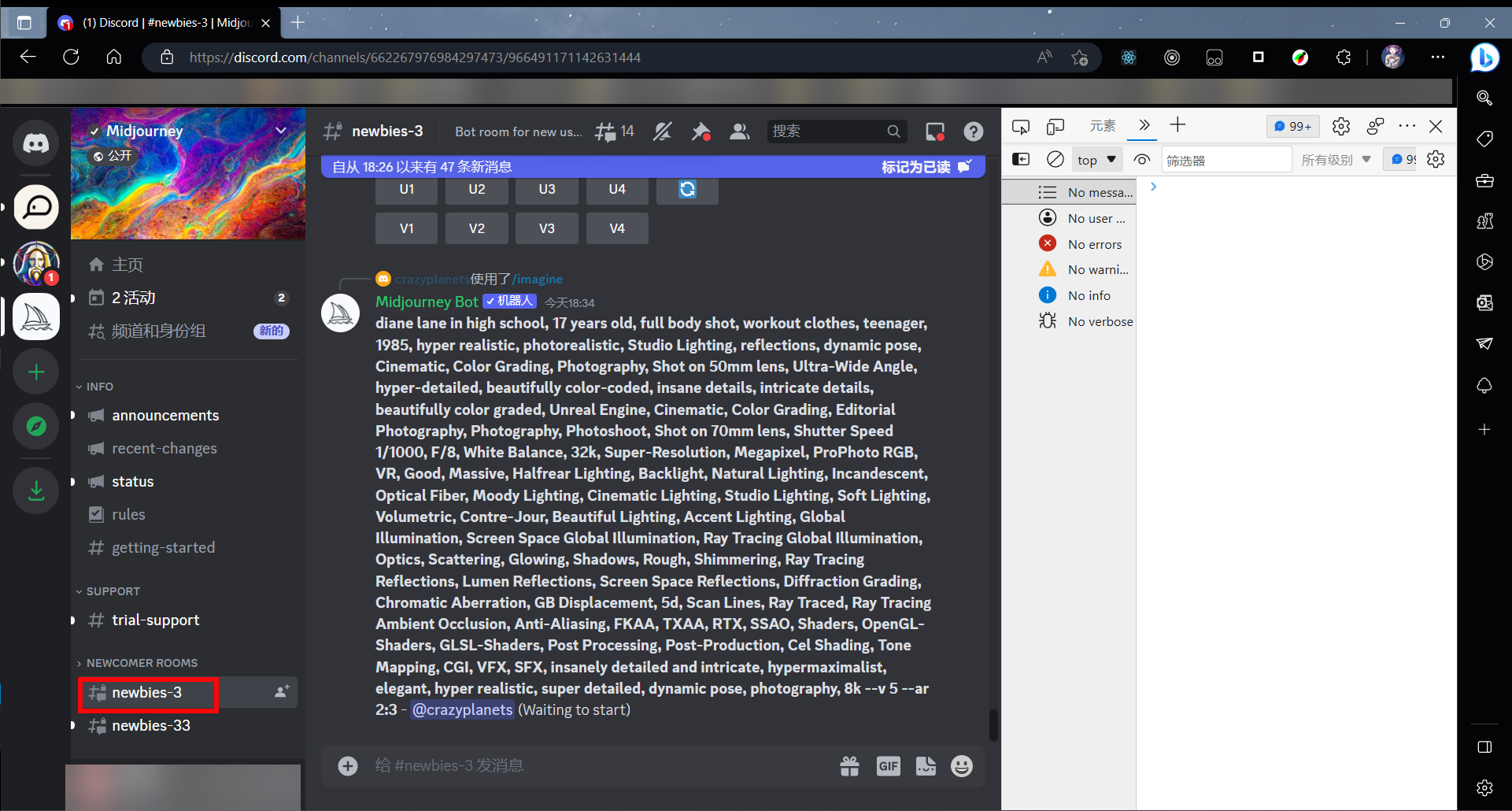This screenshot has height=811, width=1512.
Task: Click the U4 upscale button
Action: pos(617,189)
